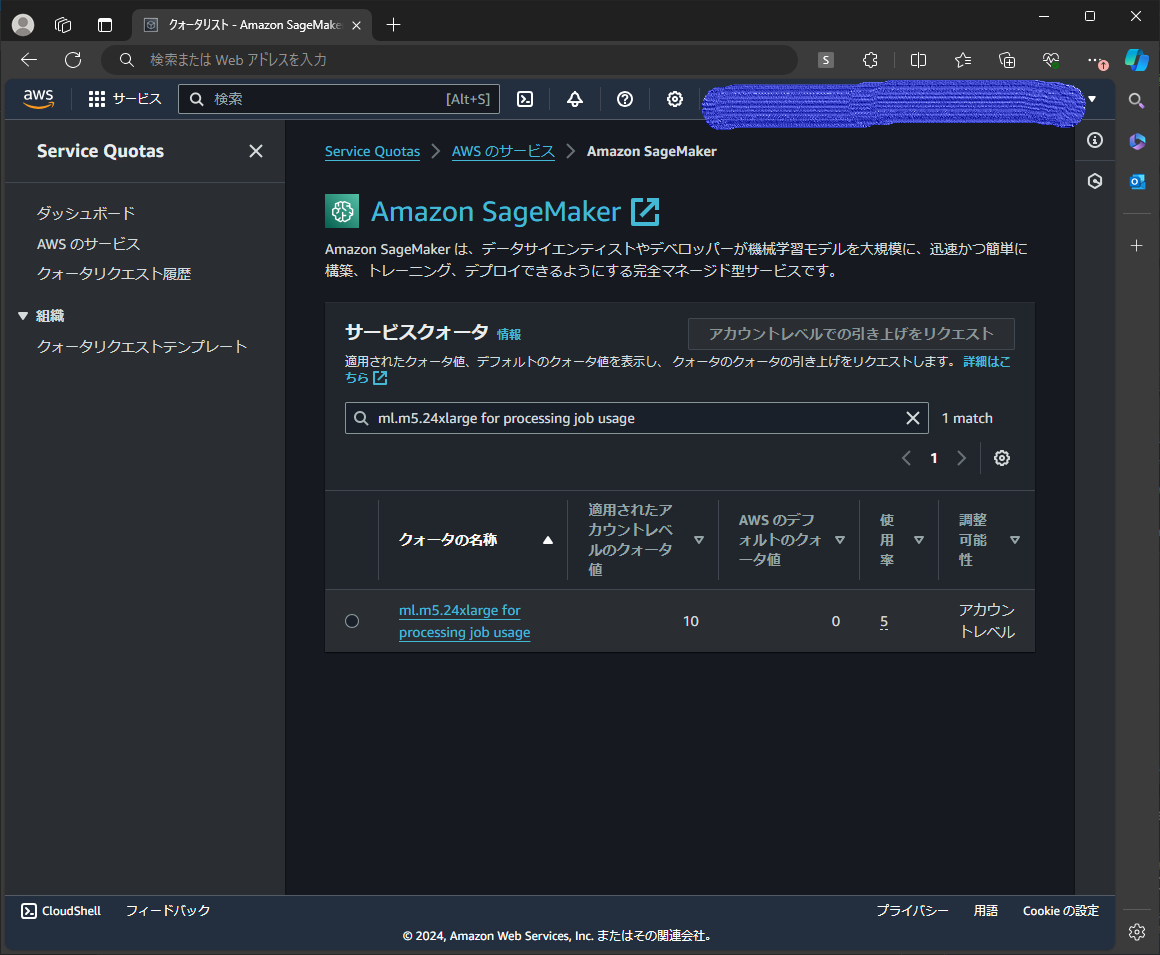Open browser essentials heart icon
This screenshot has width=1160, height=955.
point(1051,60)
